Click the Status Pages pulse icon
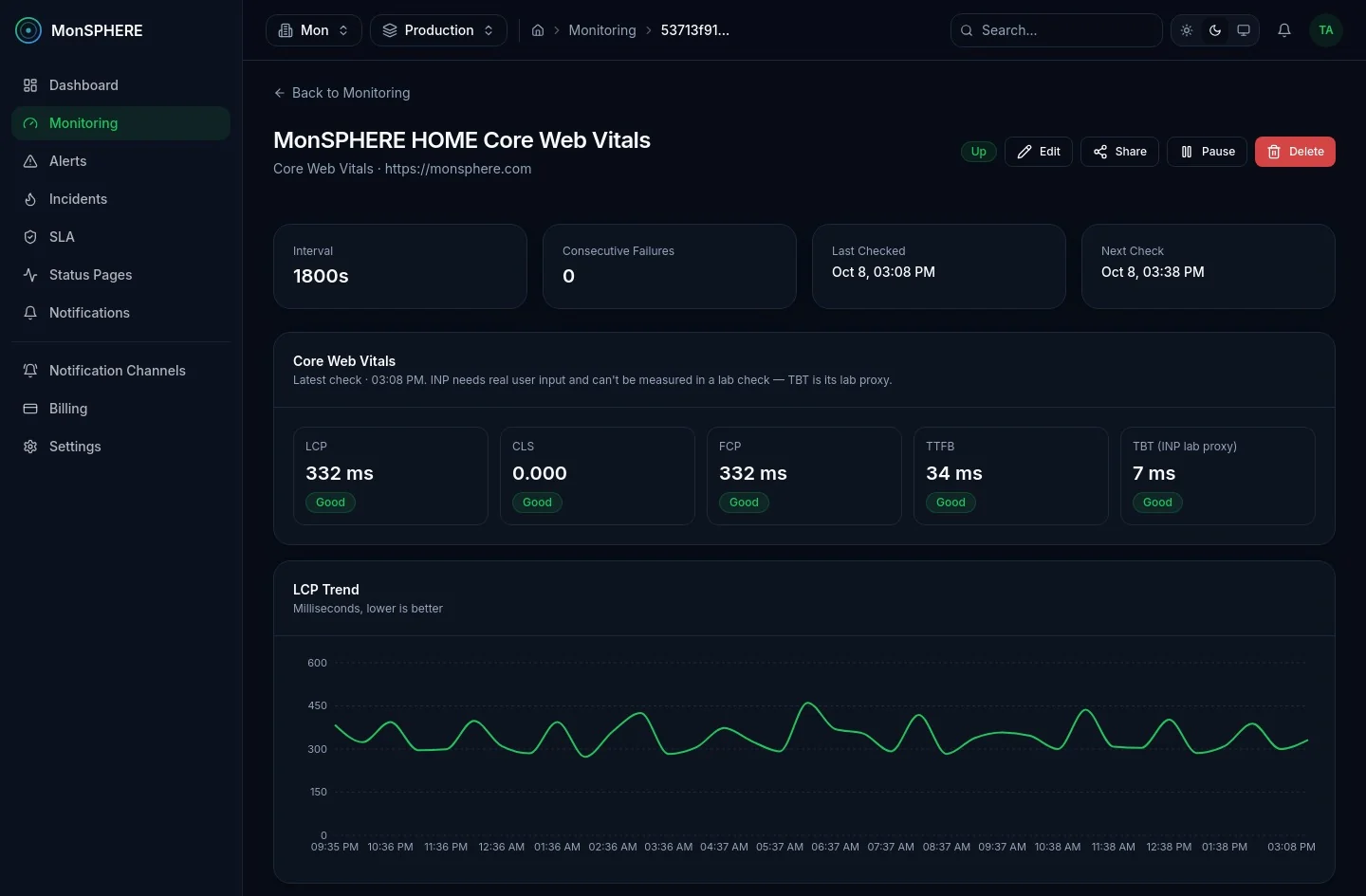This screenshot has width=1366, height=896. click(30, 275)
